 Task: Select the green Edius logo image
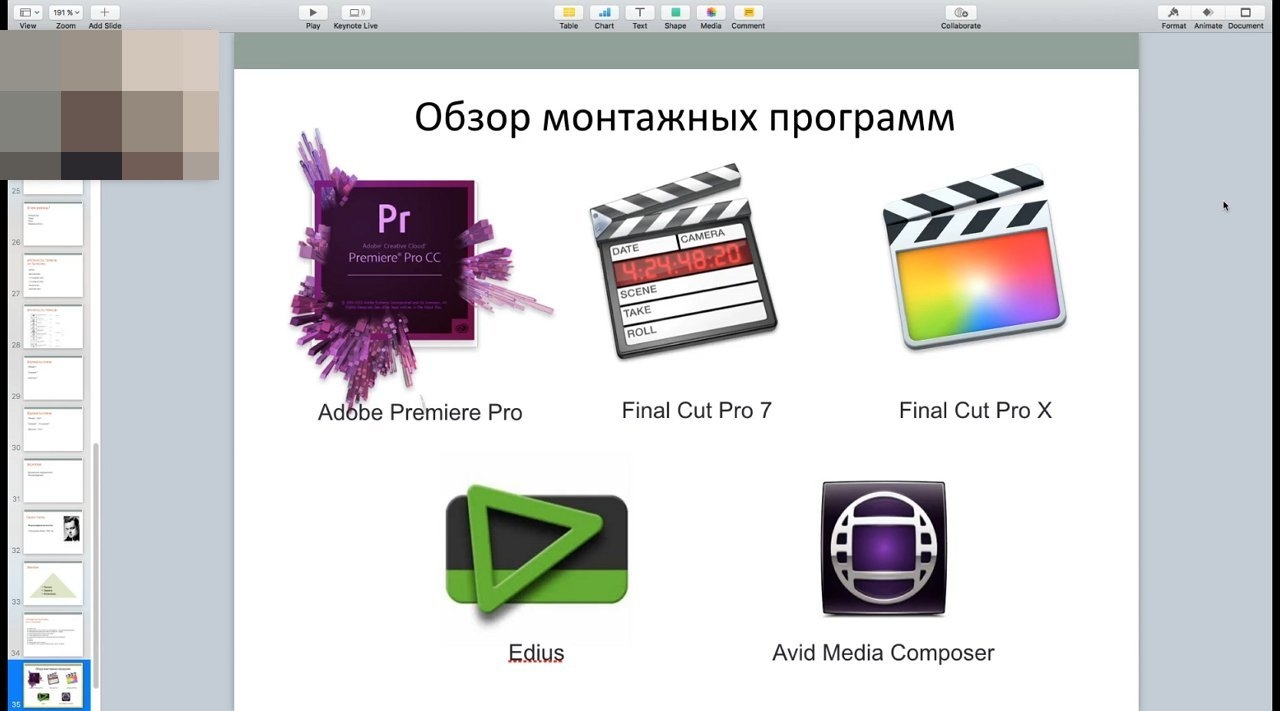[x=536, y=548]
